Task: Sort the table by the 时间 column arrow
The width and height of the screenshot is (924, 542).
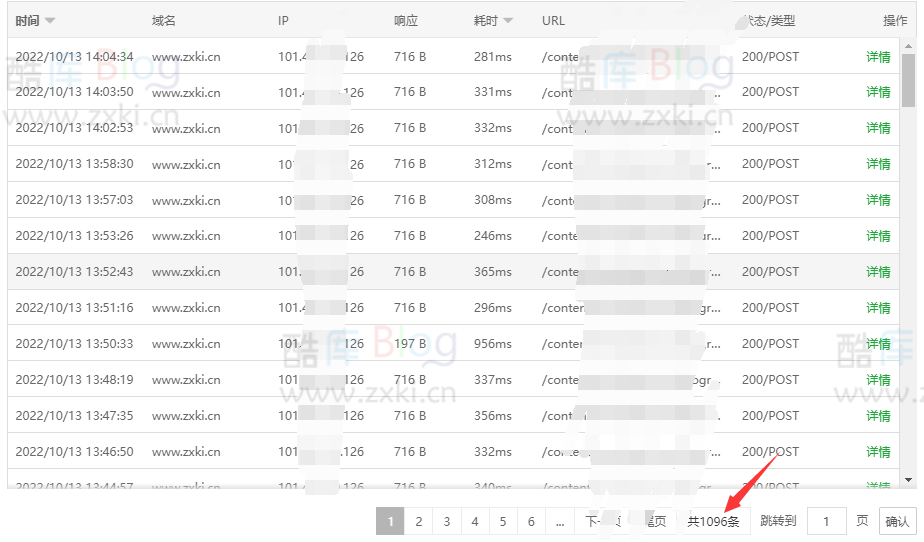Action: point(50,21)
